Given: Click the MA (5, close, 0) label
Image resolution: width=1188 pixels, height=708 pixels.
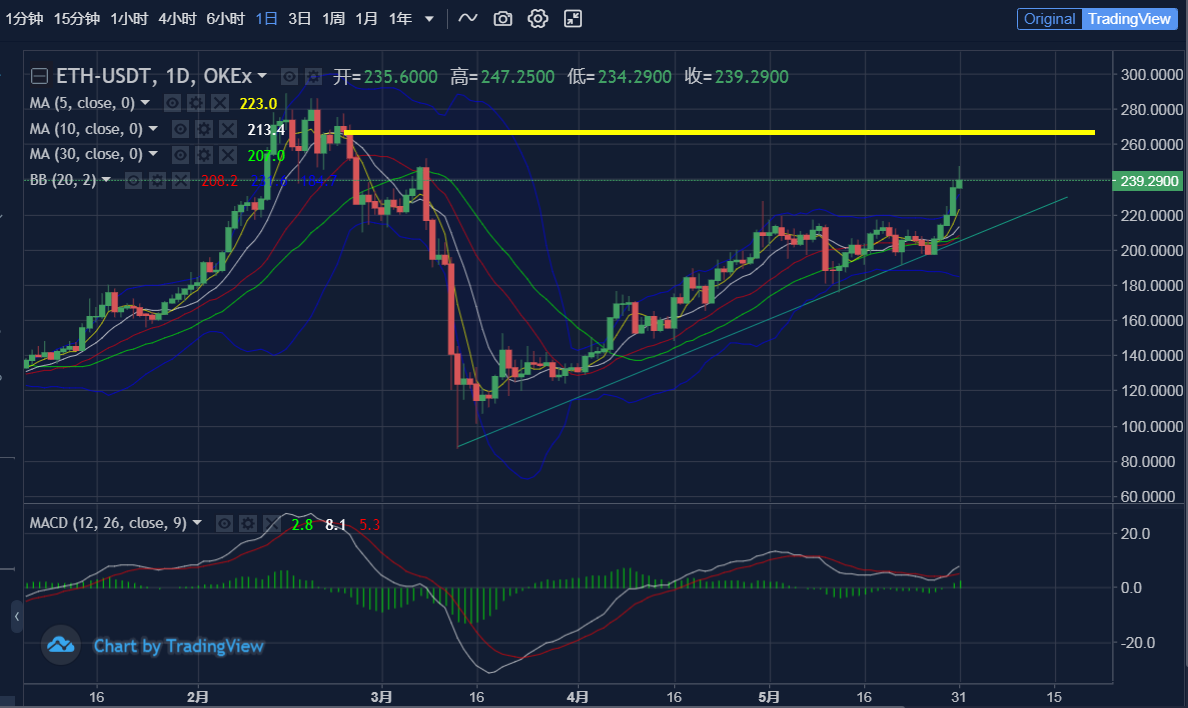Looking at the screenshot, I should [x=82, y=103].
